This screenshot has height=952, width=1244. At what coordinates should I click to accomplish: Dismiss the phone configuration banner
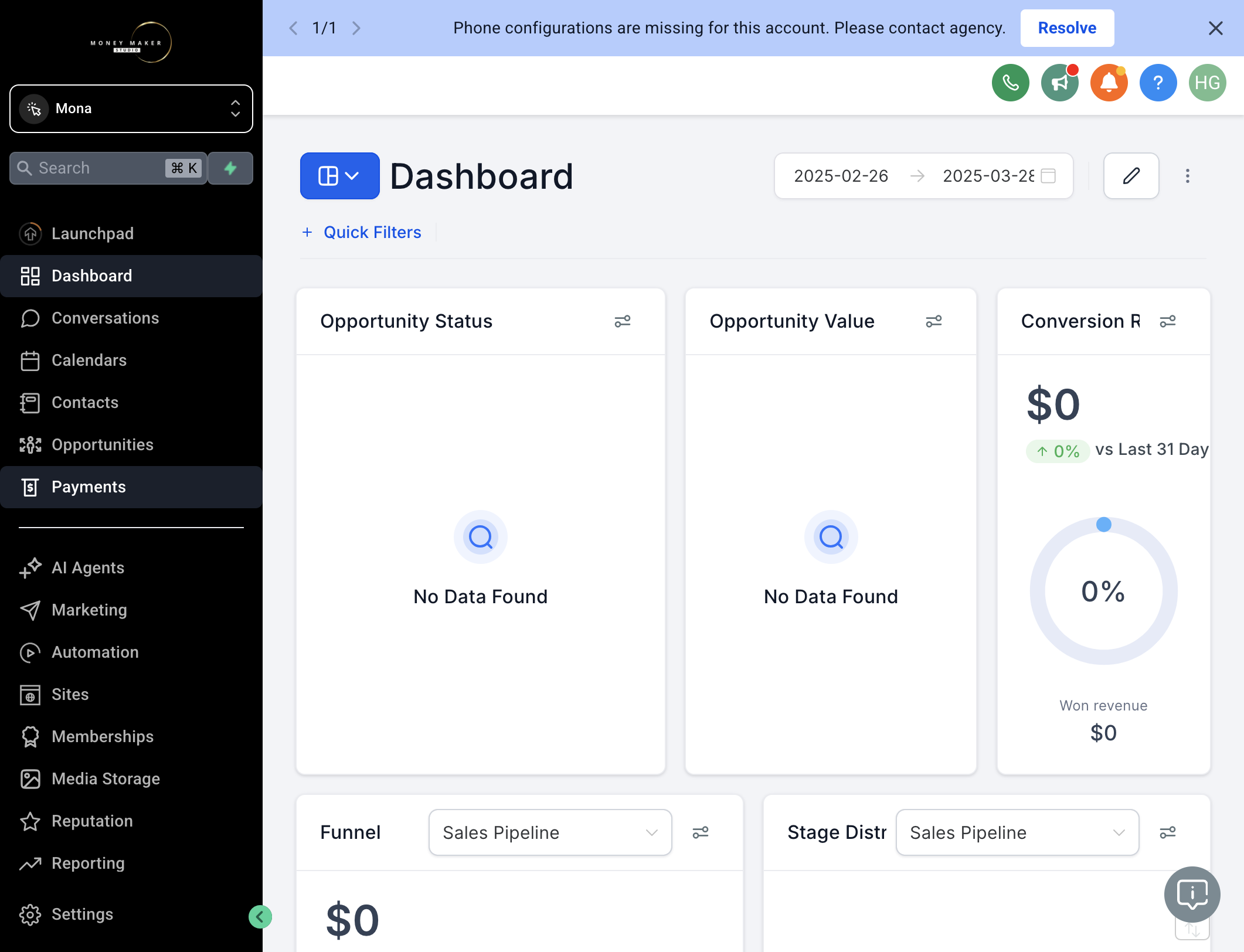click(x=1215, y=28)
